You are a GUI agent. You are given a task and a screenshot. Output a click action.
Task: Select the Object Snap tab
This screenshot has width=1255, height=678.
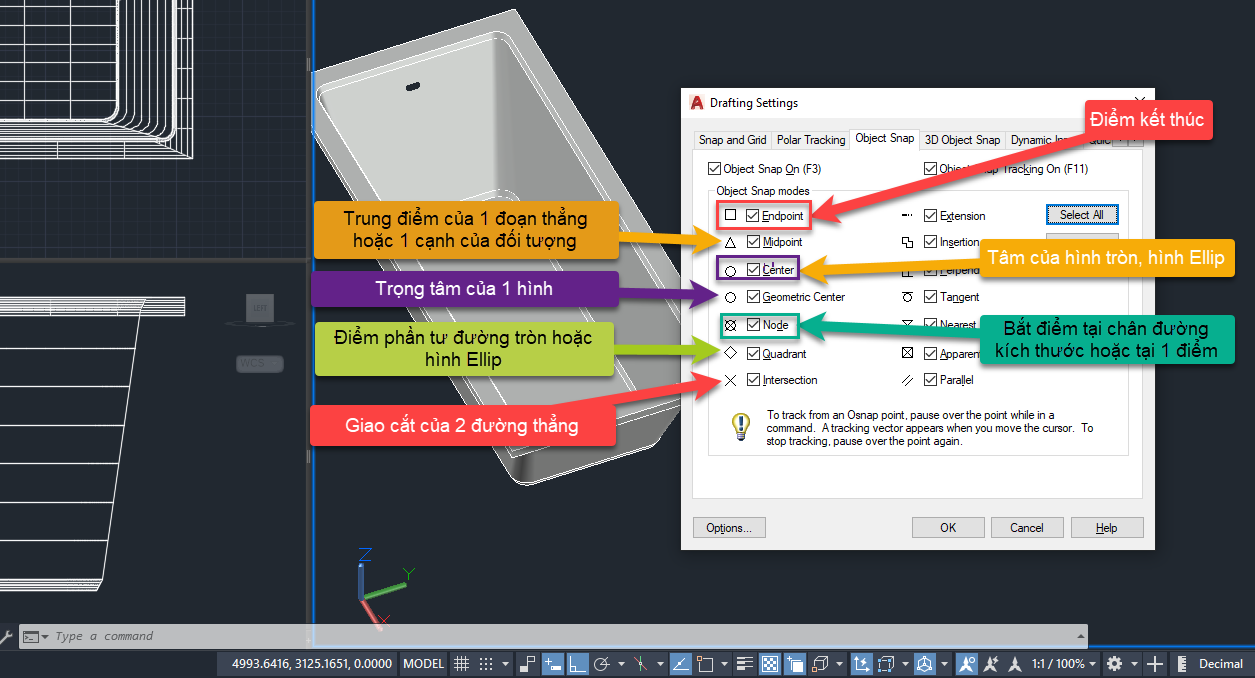click(x=885, y=138)
